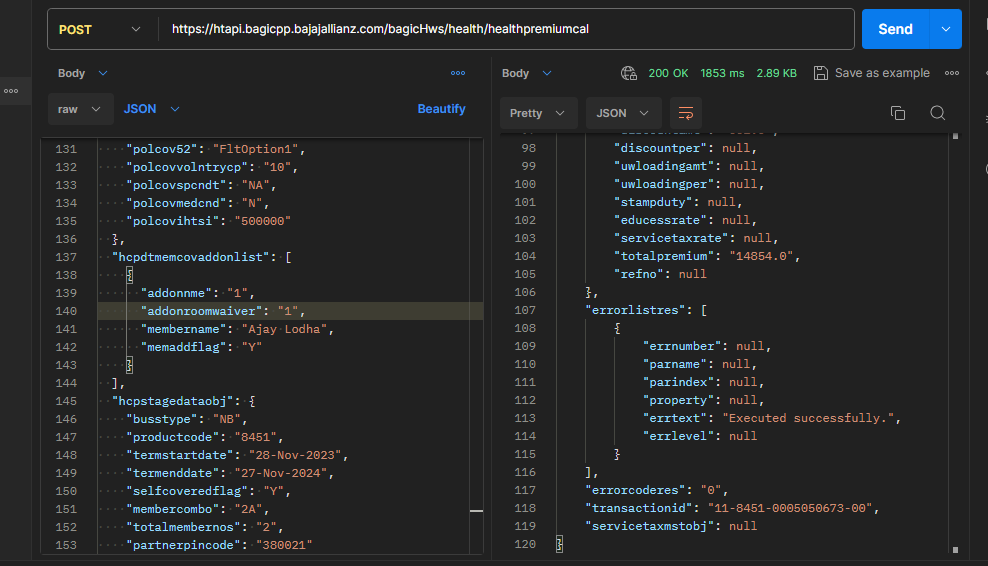Click the left sidebar three-dots icon
Viewport: 988px width, 566px height.
[x=11, y=91]
